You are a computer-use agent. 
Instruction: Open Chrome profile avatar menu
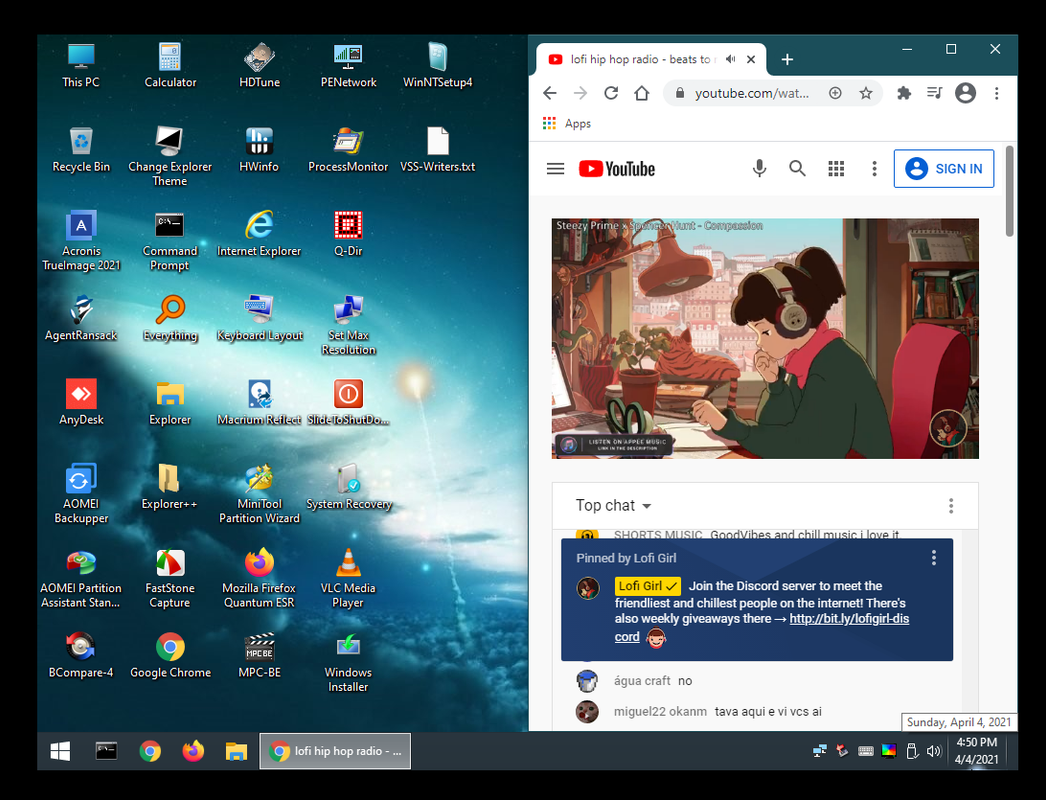point(965,93)
